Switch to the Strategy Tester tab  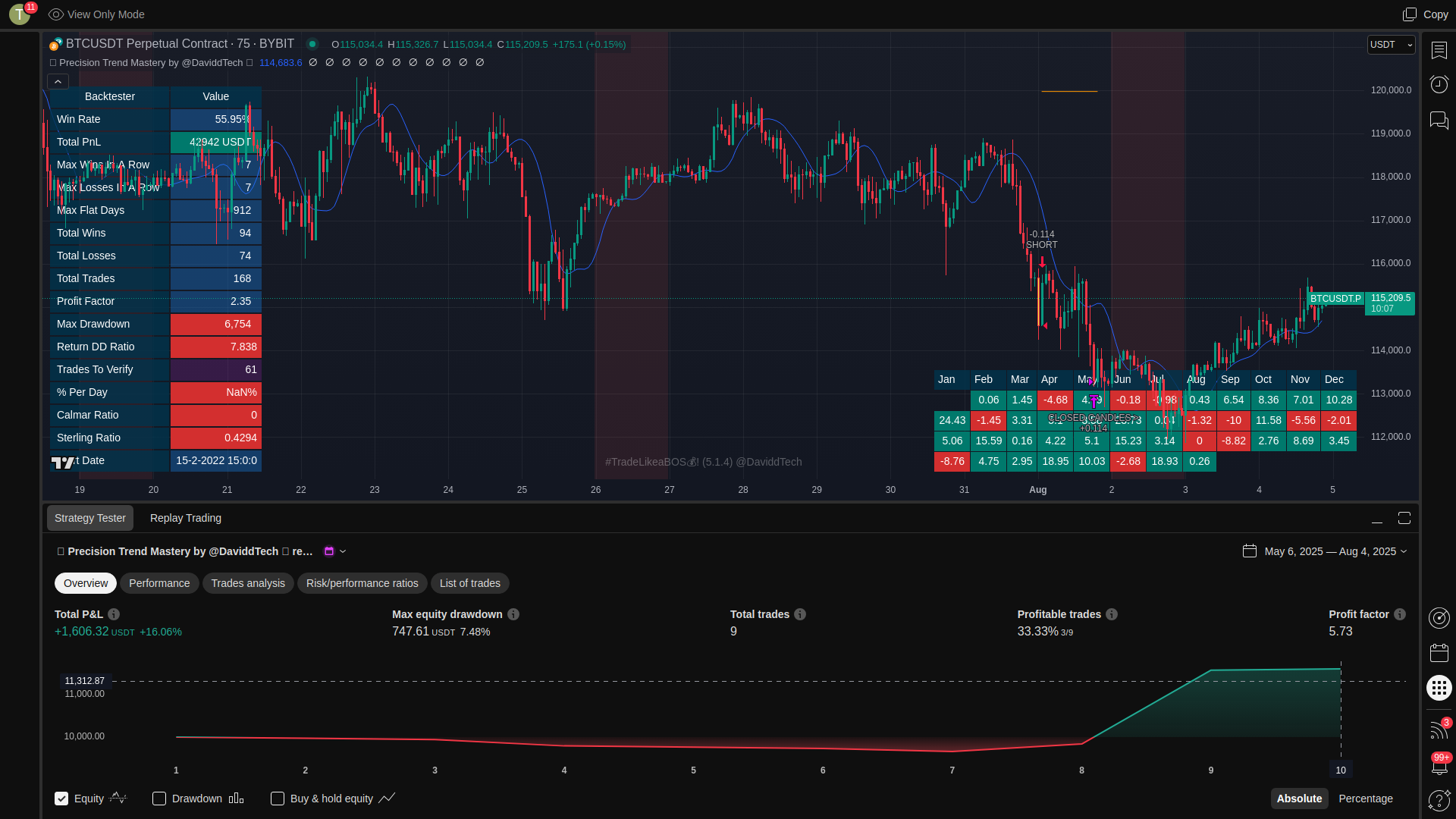click(x=90, y=518)
